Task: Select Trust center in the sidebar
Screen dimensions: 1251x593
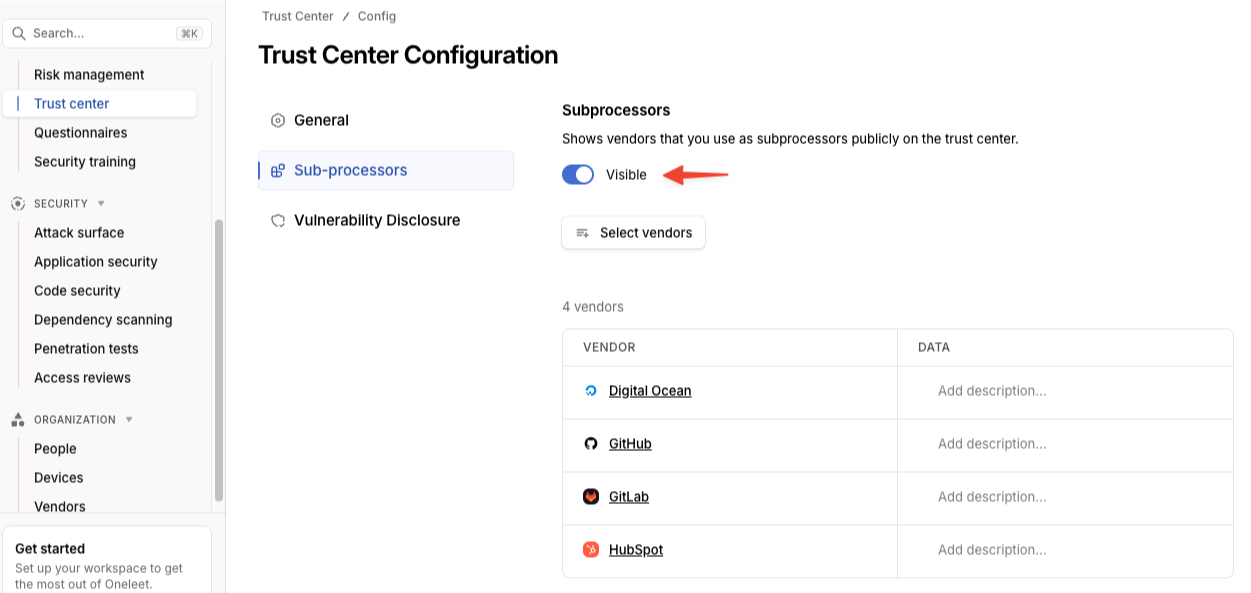Action: click(100, 104)
